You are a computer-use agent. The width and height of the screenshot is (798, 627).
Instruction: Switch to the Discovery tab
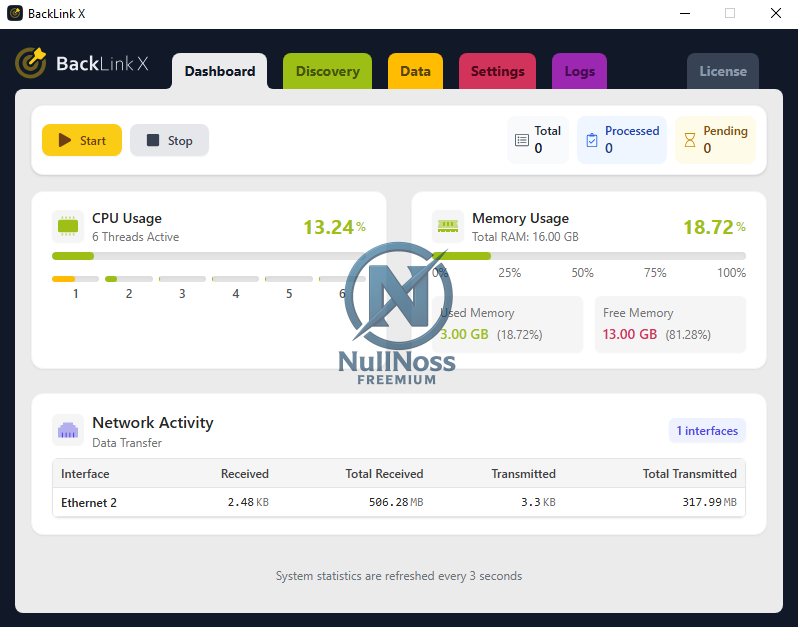click(x=327, y=71)
